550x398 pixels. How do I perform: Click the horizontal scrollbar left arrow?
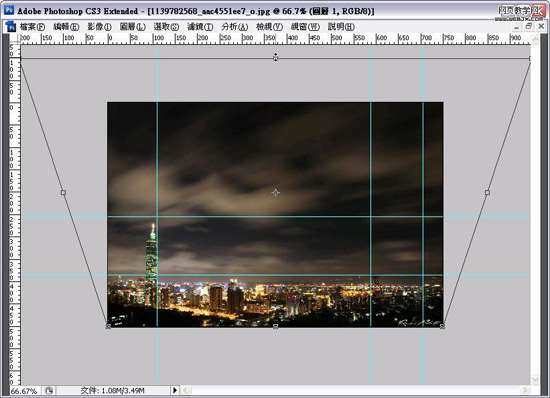[x=187, y=390]
